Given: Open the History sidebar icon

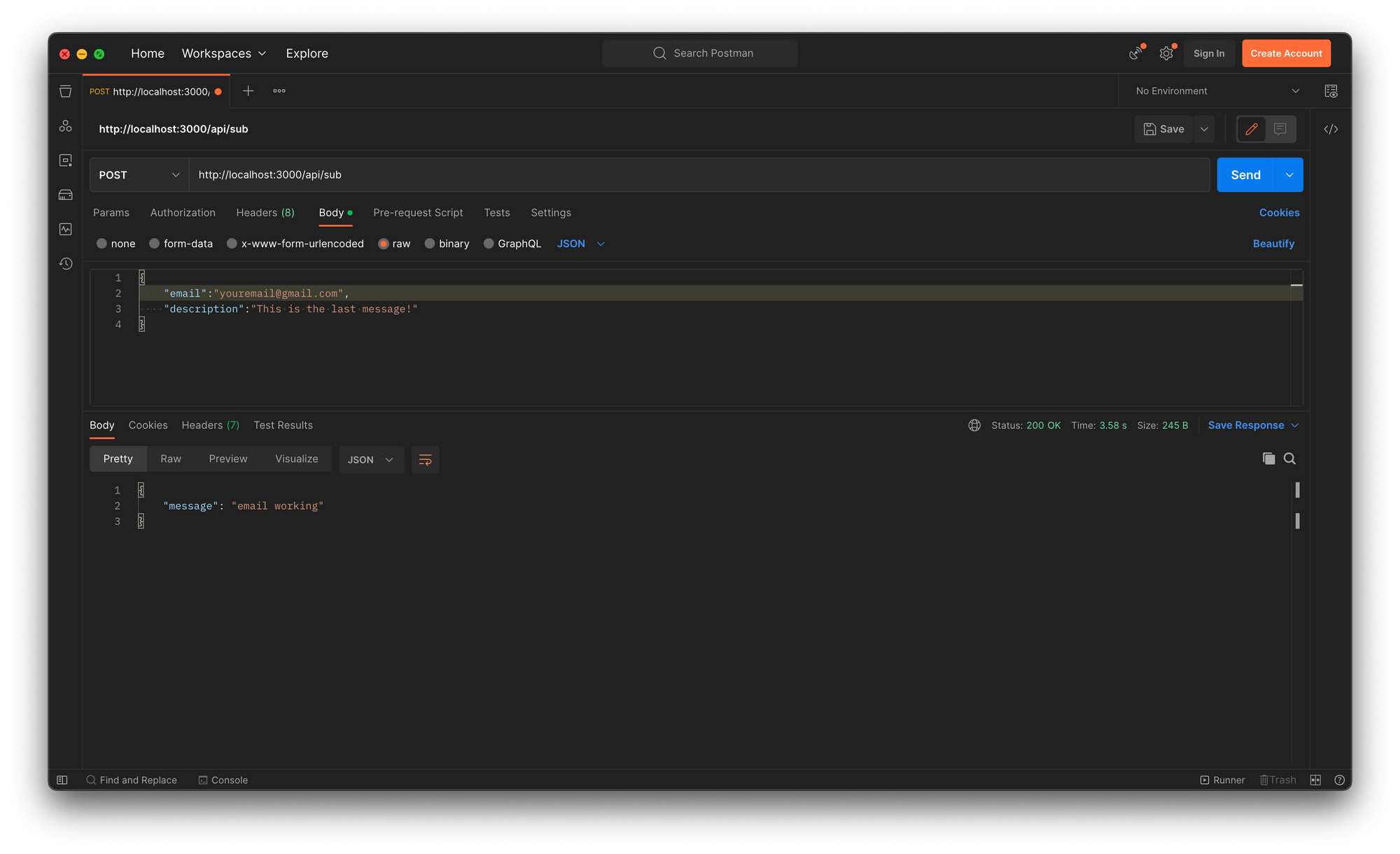Looking at the screenshot, I should (65, 264).
